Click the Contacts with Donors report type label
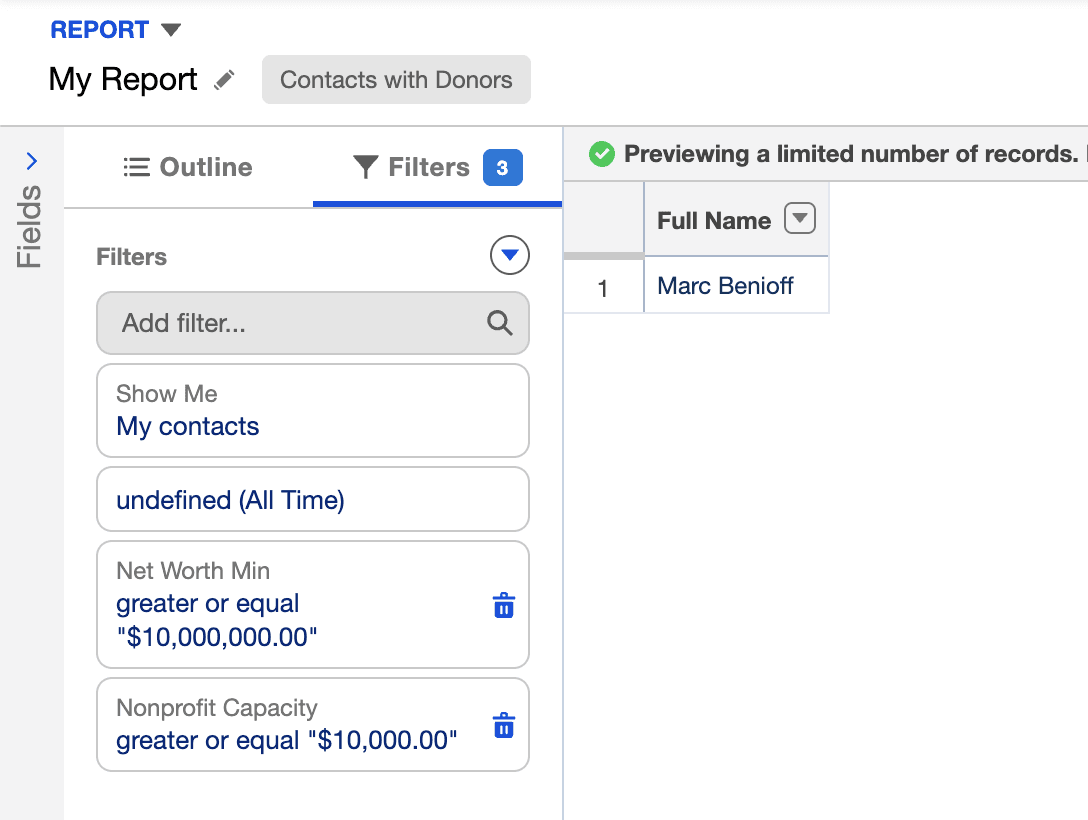This screenshot has height=820, width=1088. point(396,79)
